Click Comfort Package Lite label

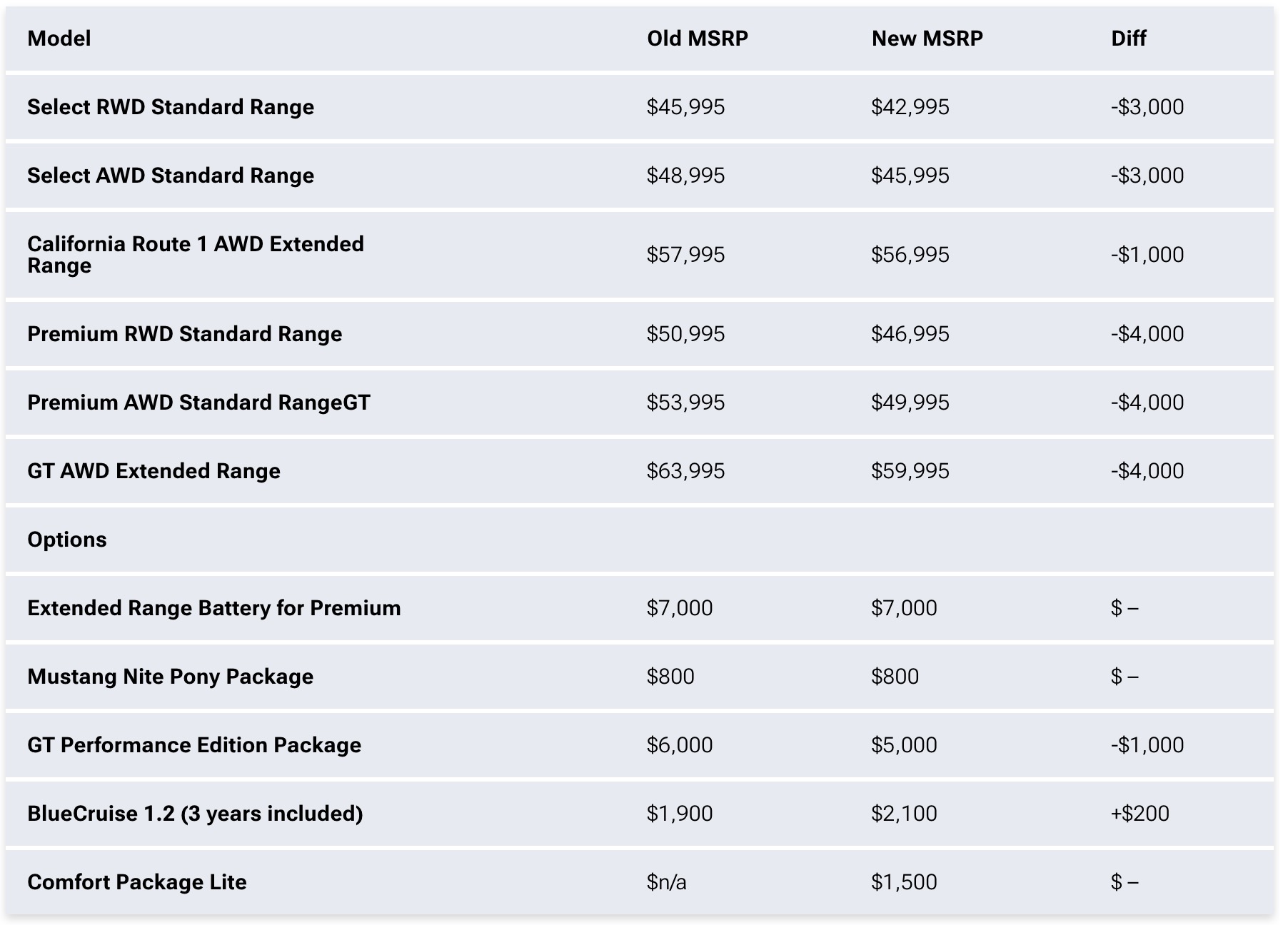pyautogui.click(x=137, y=882)
